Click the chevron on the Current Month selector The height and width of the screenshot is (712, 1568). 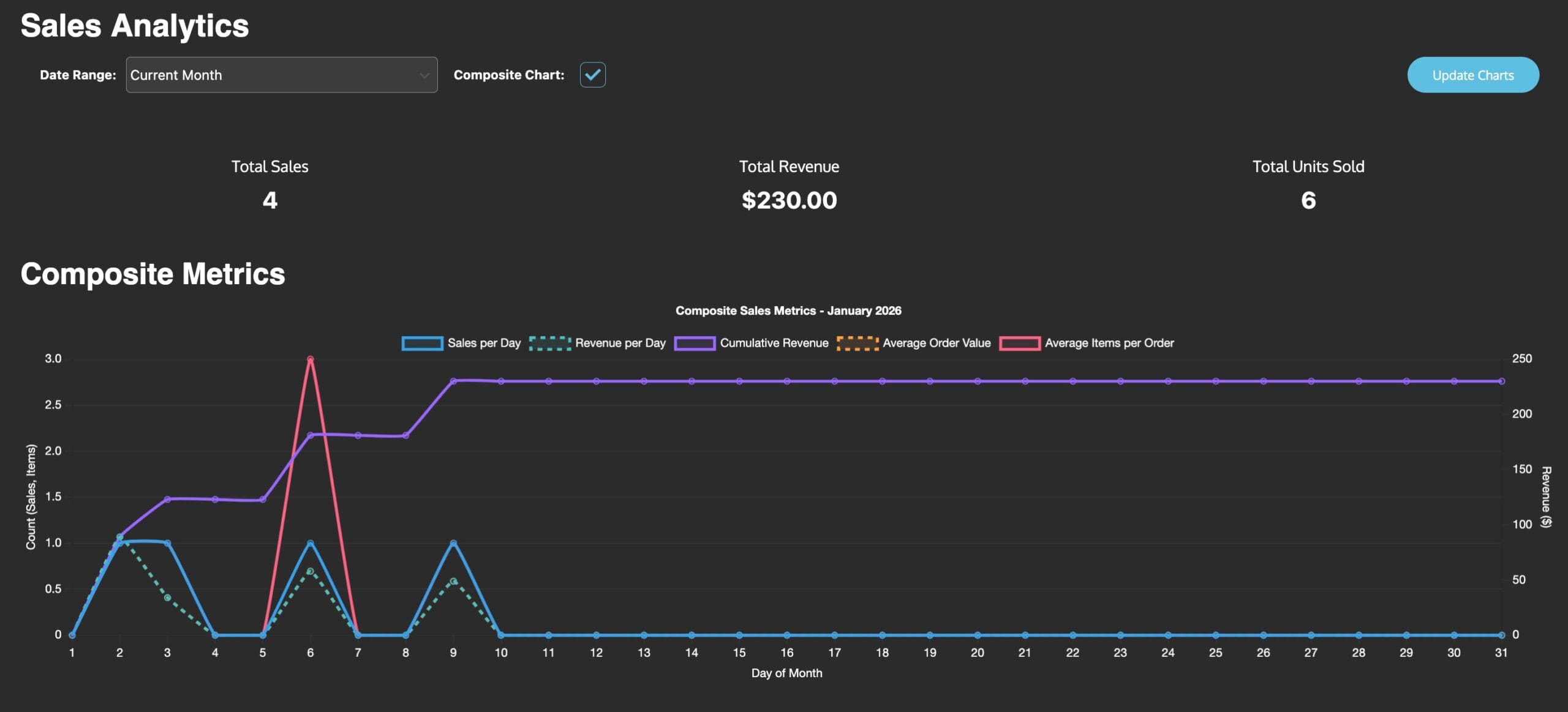pyautogui.click(x=424, y=75)
